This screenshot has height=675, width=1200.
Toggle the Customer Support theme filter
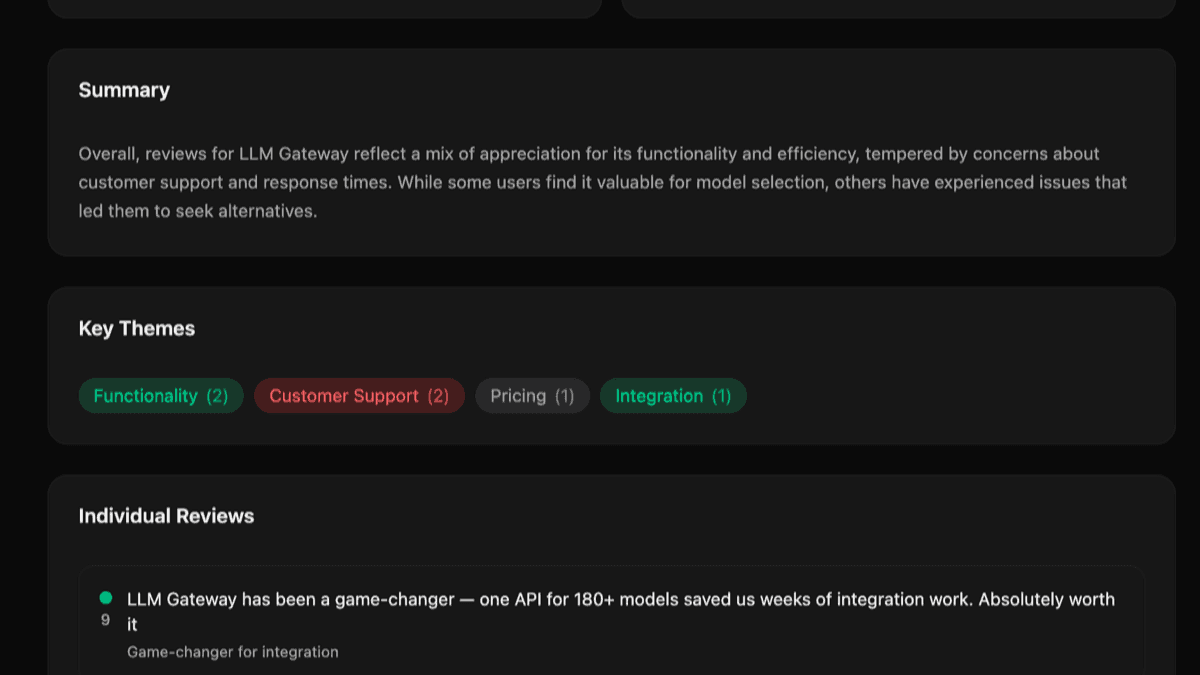[359, 395]
